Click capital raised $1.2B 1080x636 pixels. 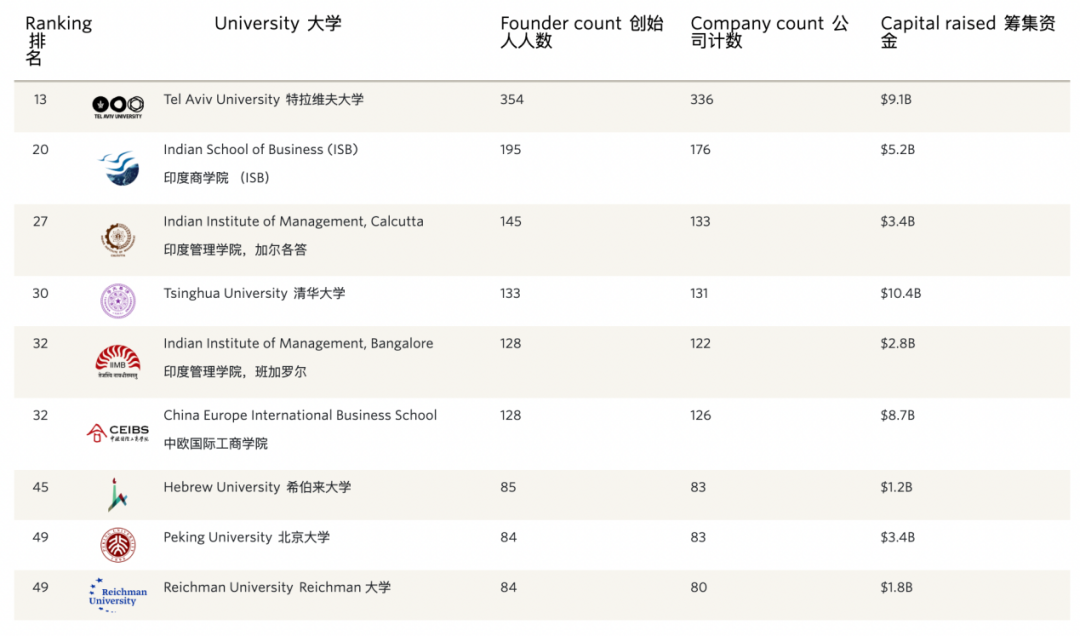896,486
